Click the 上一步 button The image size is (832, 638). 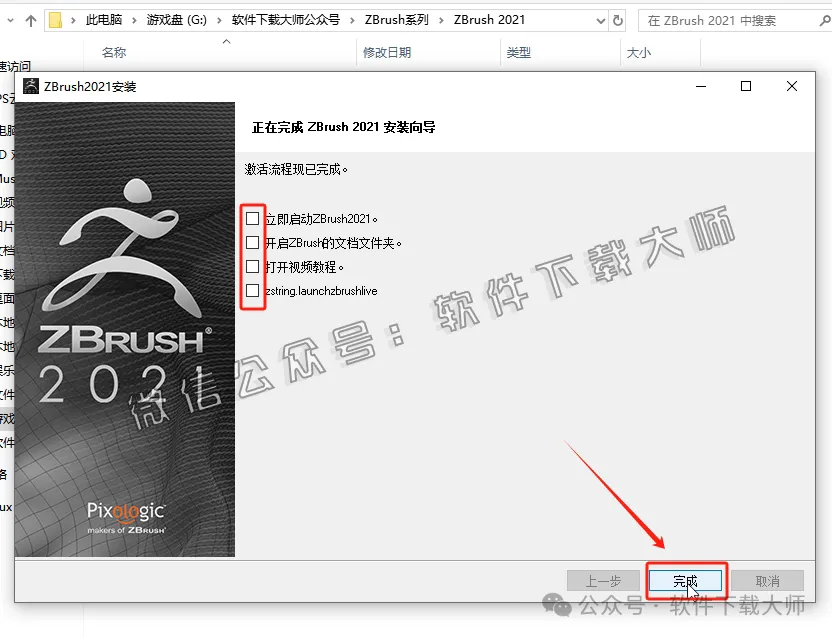(605, 580)
